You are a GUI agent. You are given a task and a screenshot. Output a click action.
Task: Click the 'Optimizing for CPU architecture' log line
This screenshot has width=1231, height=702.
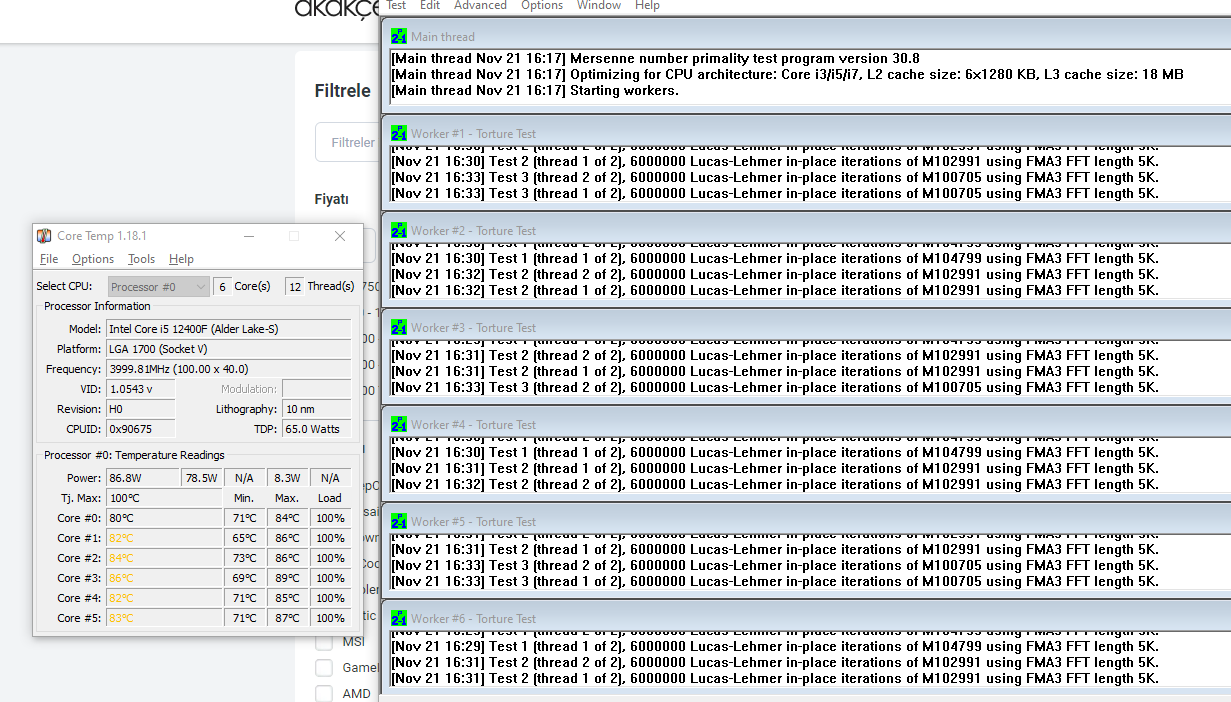point(787,75)
